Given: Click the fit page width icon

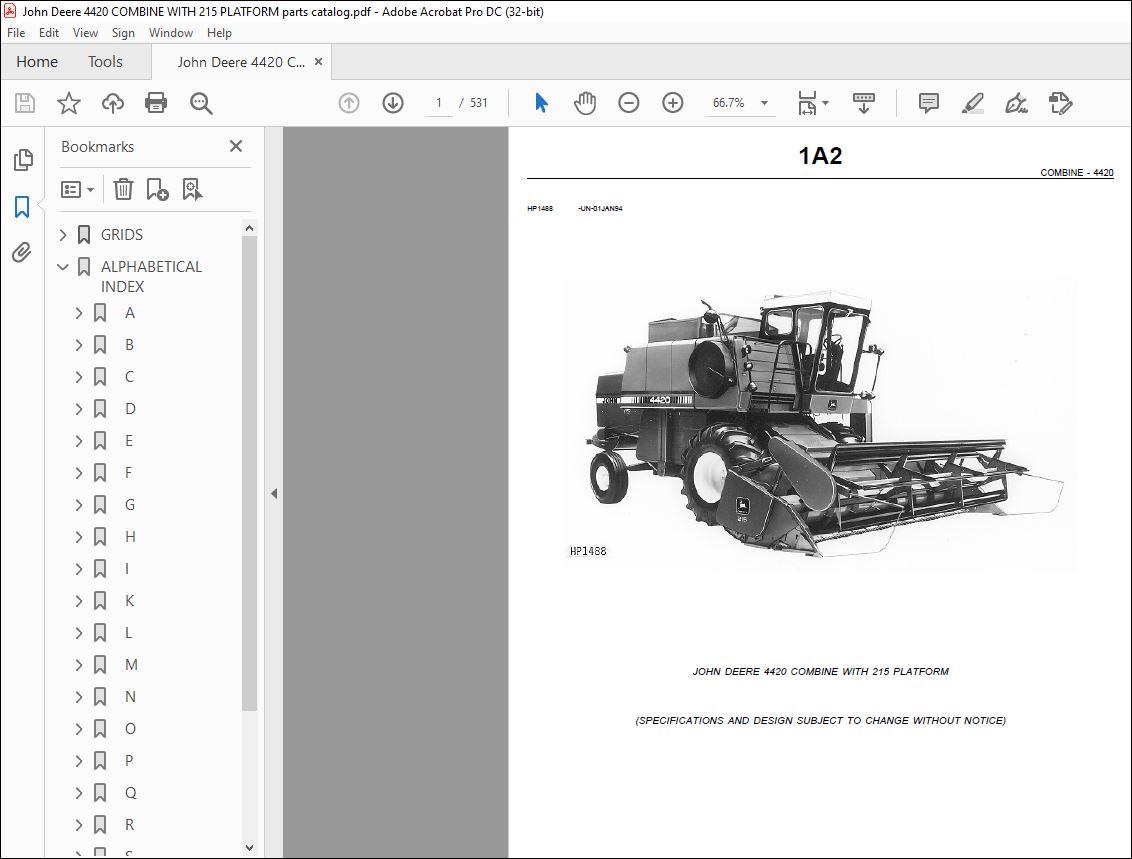Looking at the screenshot, I should [807, 103].
